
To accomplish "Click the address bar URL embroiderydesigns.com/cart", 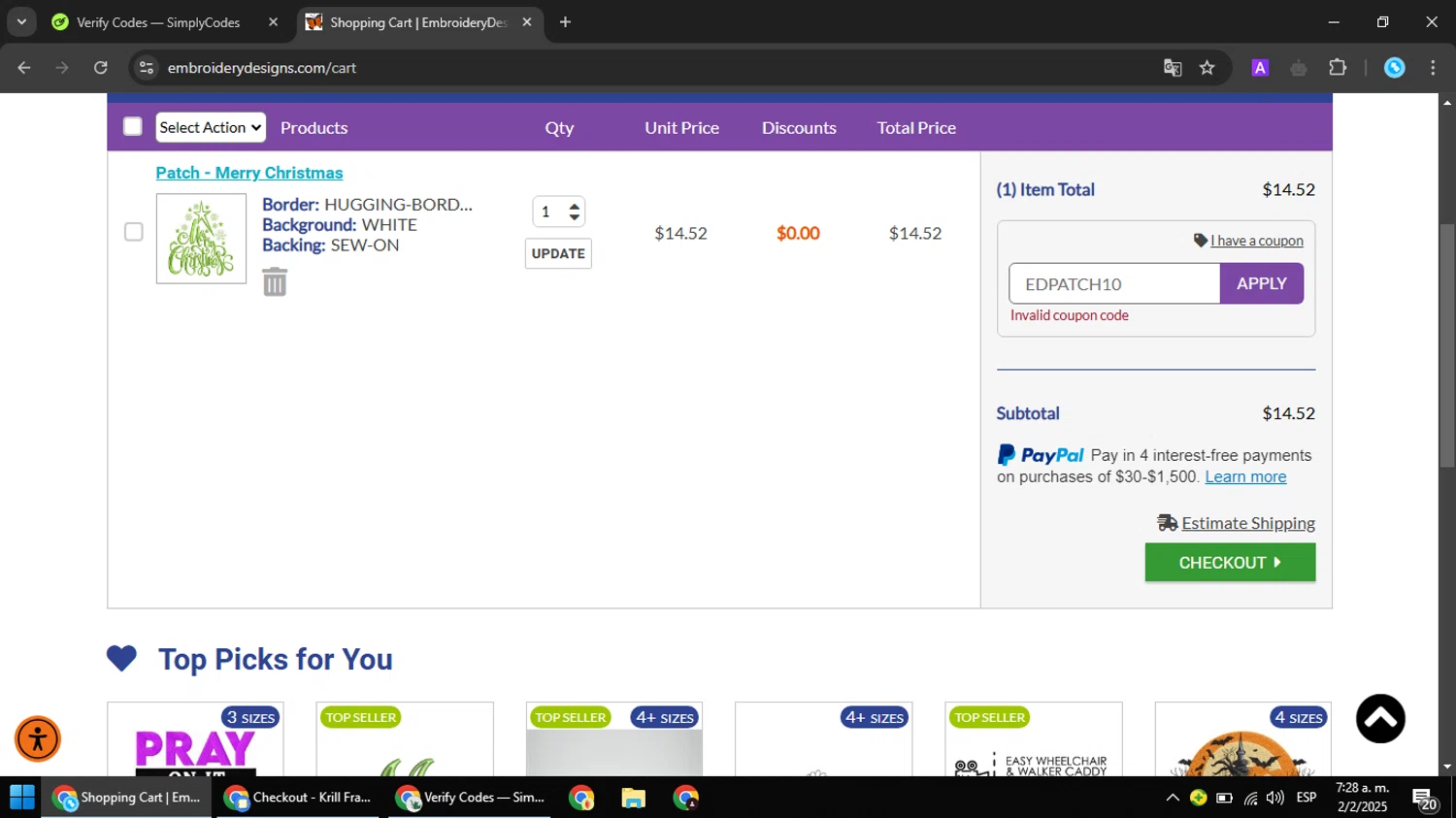I will (262, 68).
